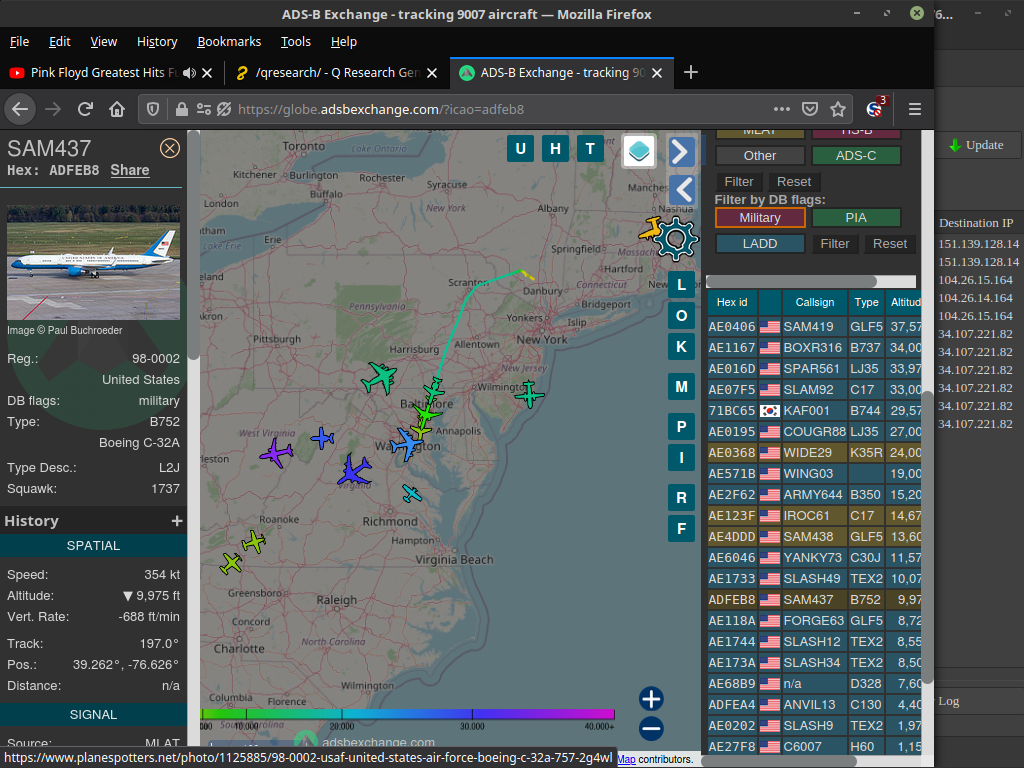Expand the History section plus icon
Image resolution: width=1024 pixels, height=768 pixels.
(x=176, y=520)
